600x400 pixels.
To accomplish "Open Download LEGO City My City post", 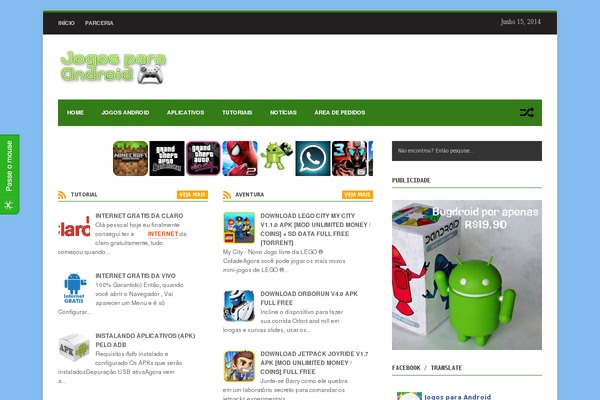I will 315,229.
